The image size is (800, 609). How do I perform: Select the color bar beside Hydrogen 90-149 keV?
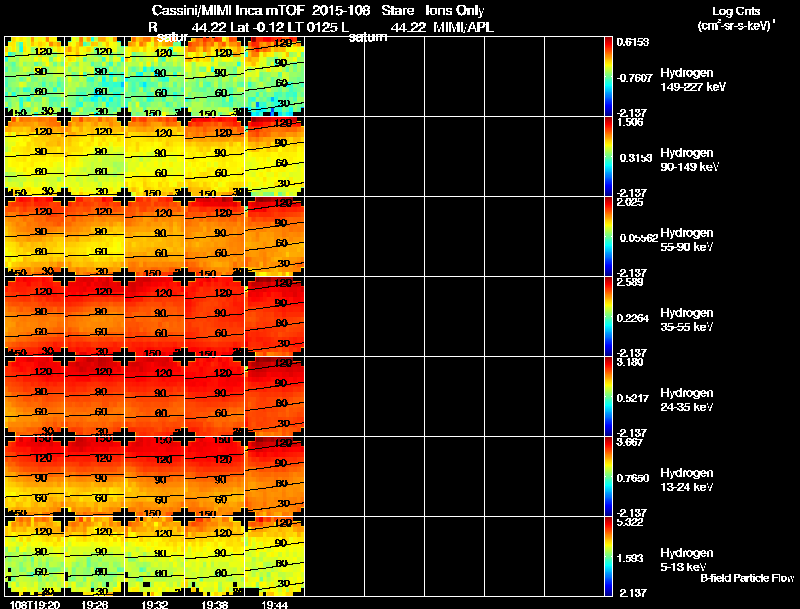point(608,156)
